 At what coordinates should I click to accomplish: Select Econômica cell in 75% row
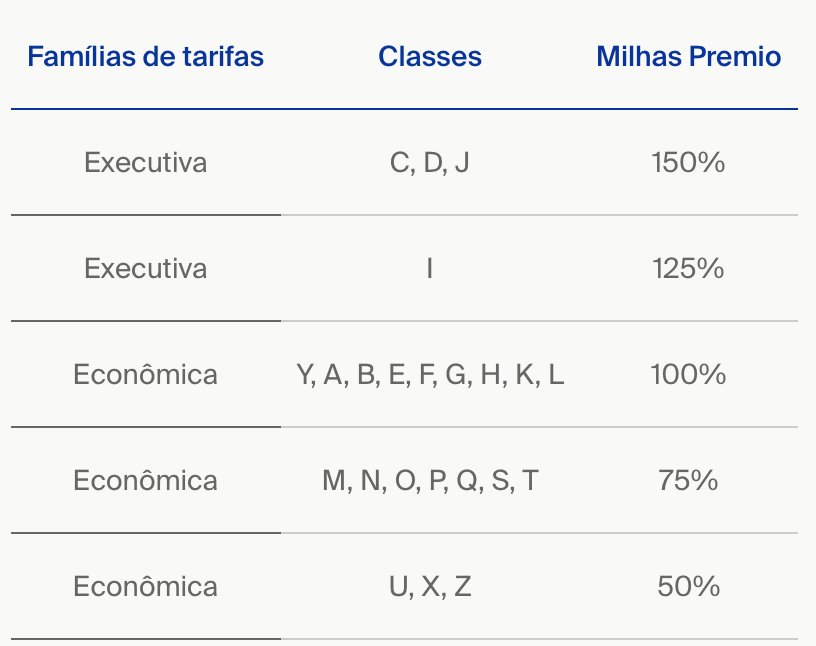tap(145, 480)
